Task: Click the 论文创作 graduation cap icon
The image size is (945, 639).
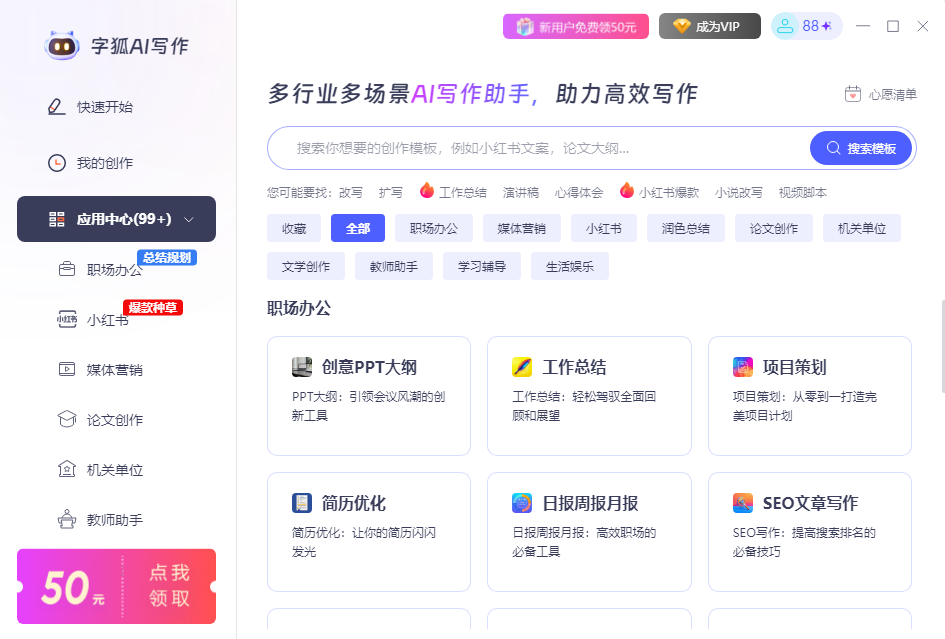Action: tap(67, 419)
